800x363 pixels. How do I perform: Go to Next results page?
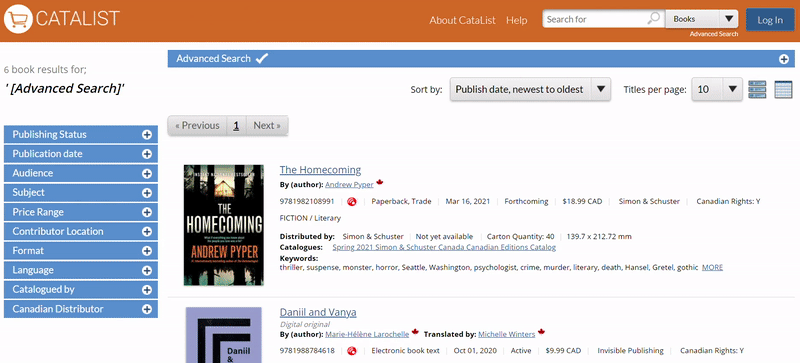[x=267, y=126]
